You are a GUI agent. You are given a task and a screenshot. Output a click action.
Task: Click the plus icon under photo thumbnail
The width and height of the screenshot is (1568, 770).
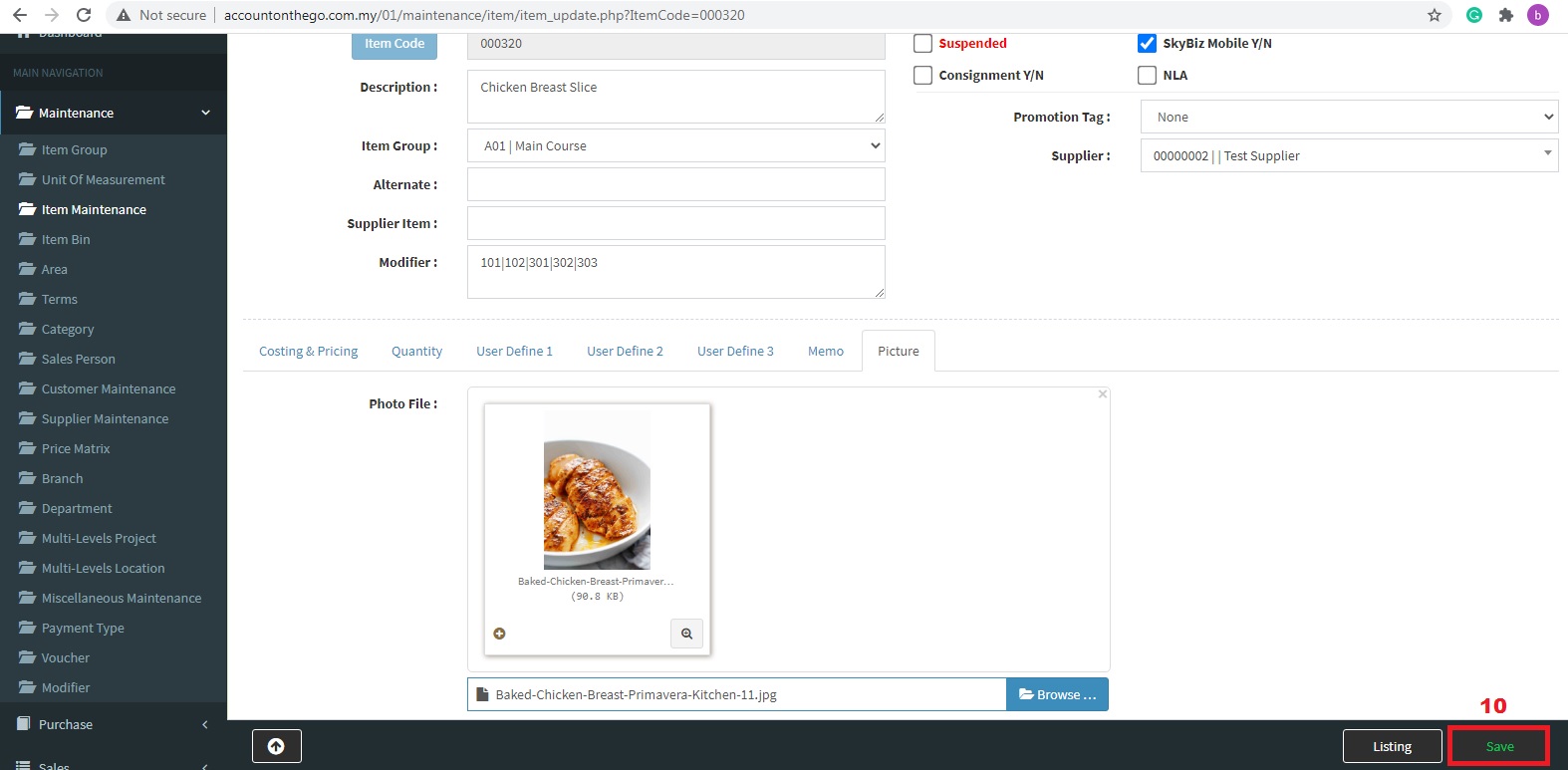pyautogui.click(x=500, y=634)
